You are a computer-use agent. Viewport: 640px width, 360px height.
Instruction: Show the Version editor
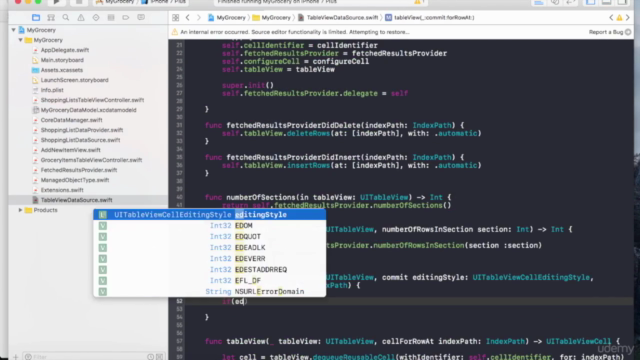tap(571, 2)
